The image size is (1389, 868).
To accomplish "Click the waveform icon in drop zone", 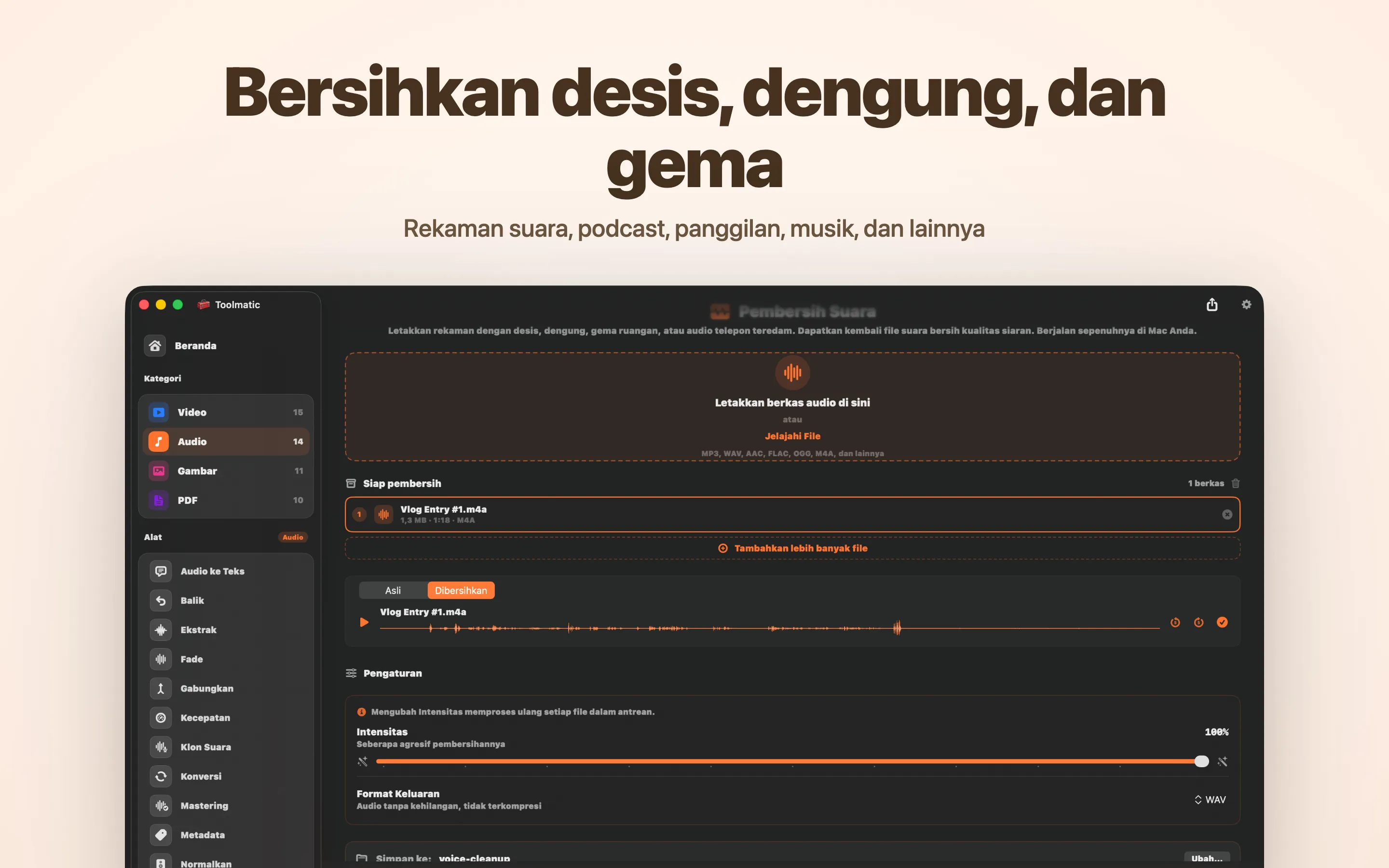I will coord(792,373).
